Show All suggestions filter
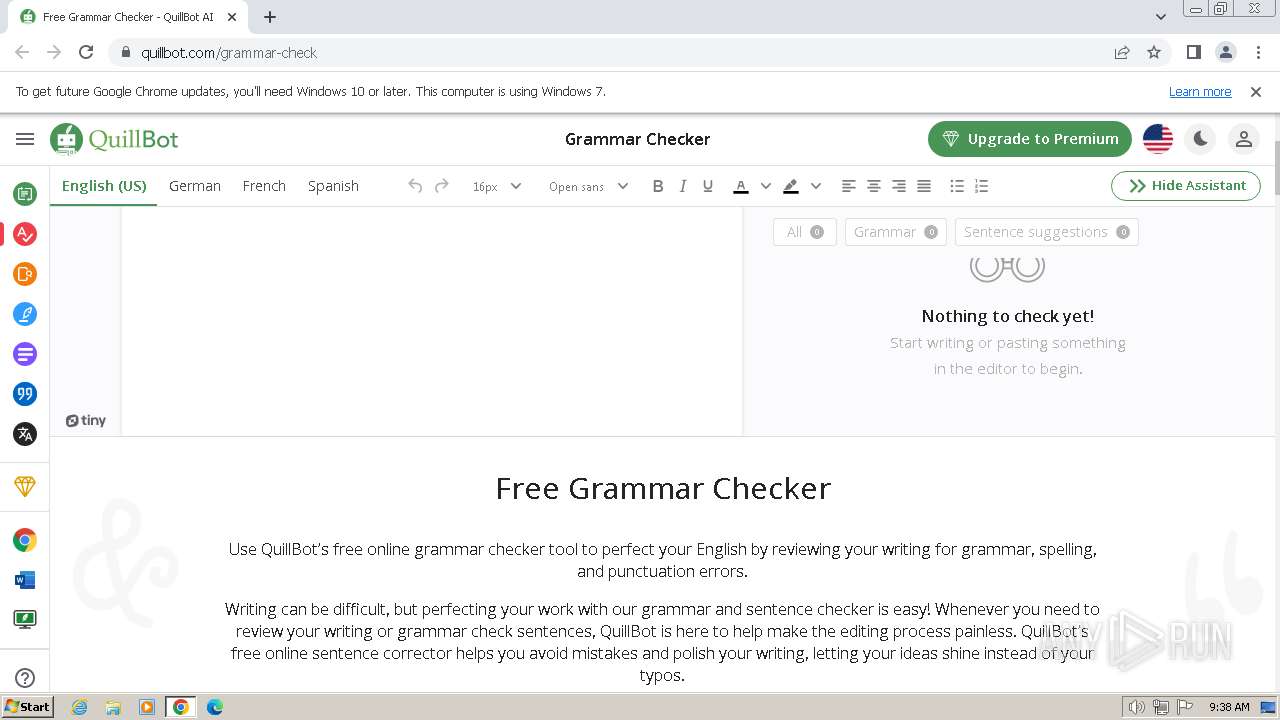The image size is (1280, 720). click(x=805, y=232)
